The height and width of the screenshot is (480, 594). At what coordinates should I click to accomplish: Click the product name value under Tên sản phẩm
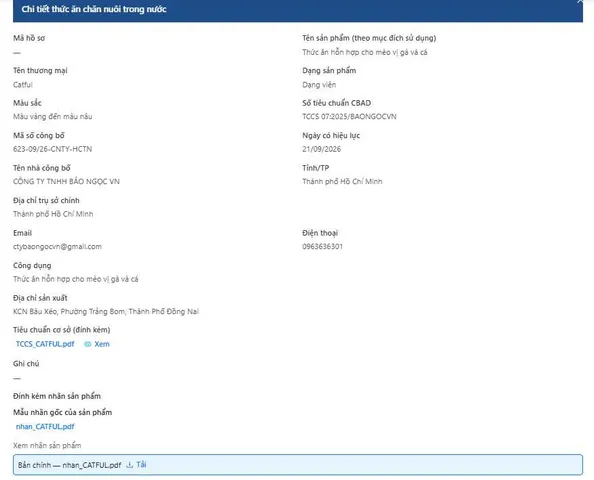pos(364,52)
